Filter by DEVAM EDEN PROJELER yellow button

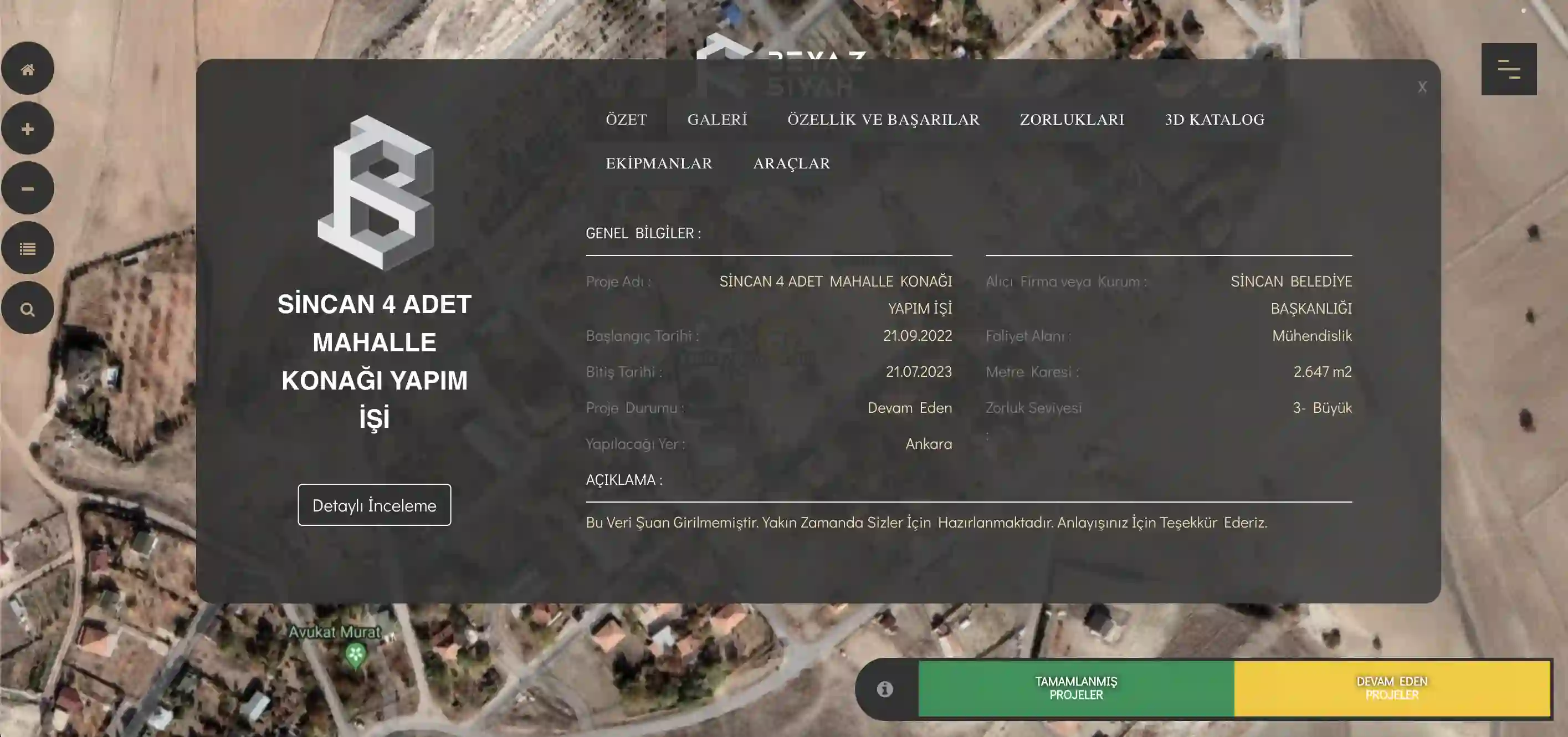tap(1391, 688)
